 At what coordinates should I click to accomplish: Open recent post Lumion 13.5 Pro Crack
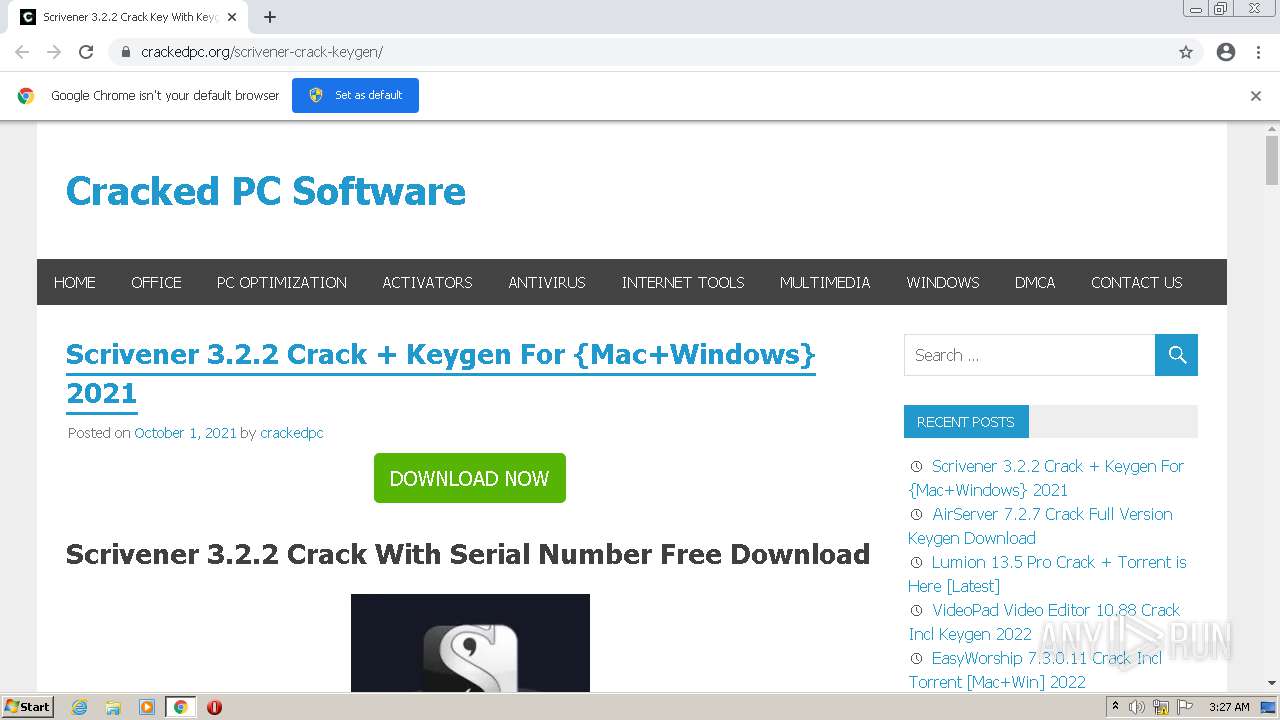(1047, 574)
